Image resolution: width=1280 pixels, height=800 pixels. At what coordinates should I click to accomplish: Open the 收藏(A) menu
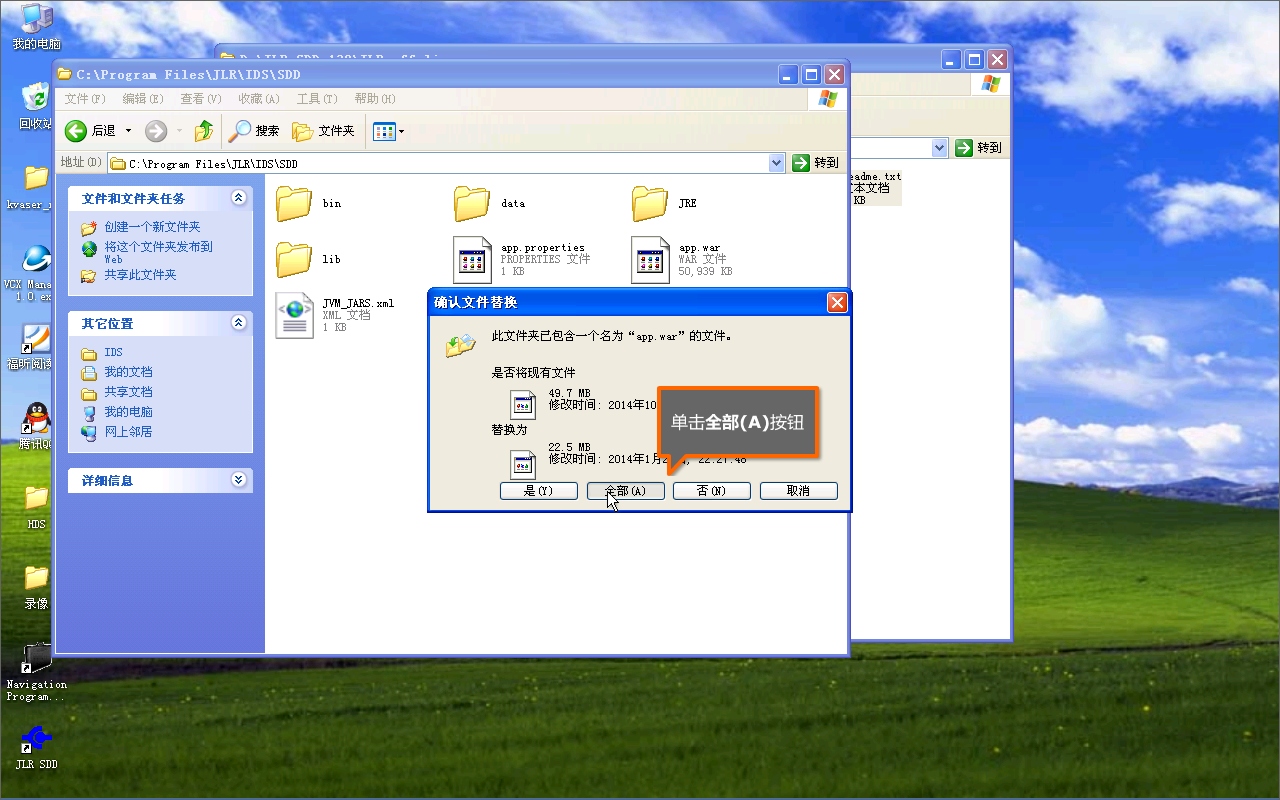tap(259, 99)
